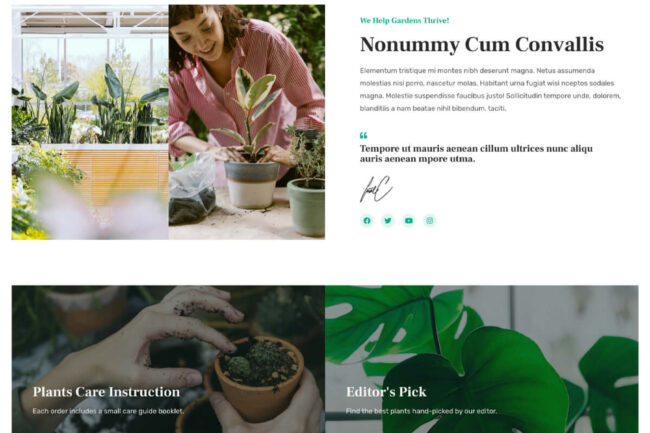Screen dimensions: 650x433
Task: Select the woman potting plant photo
Action: click(247, 122)
